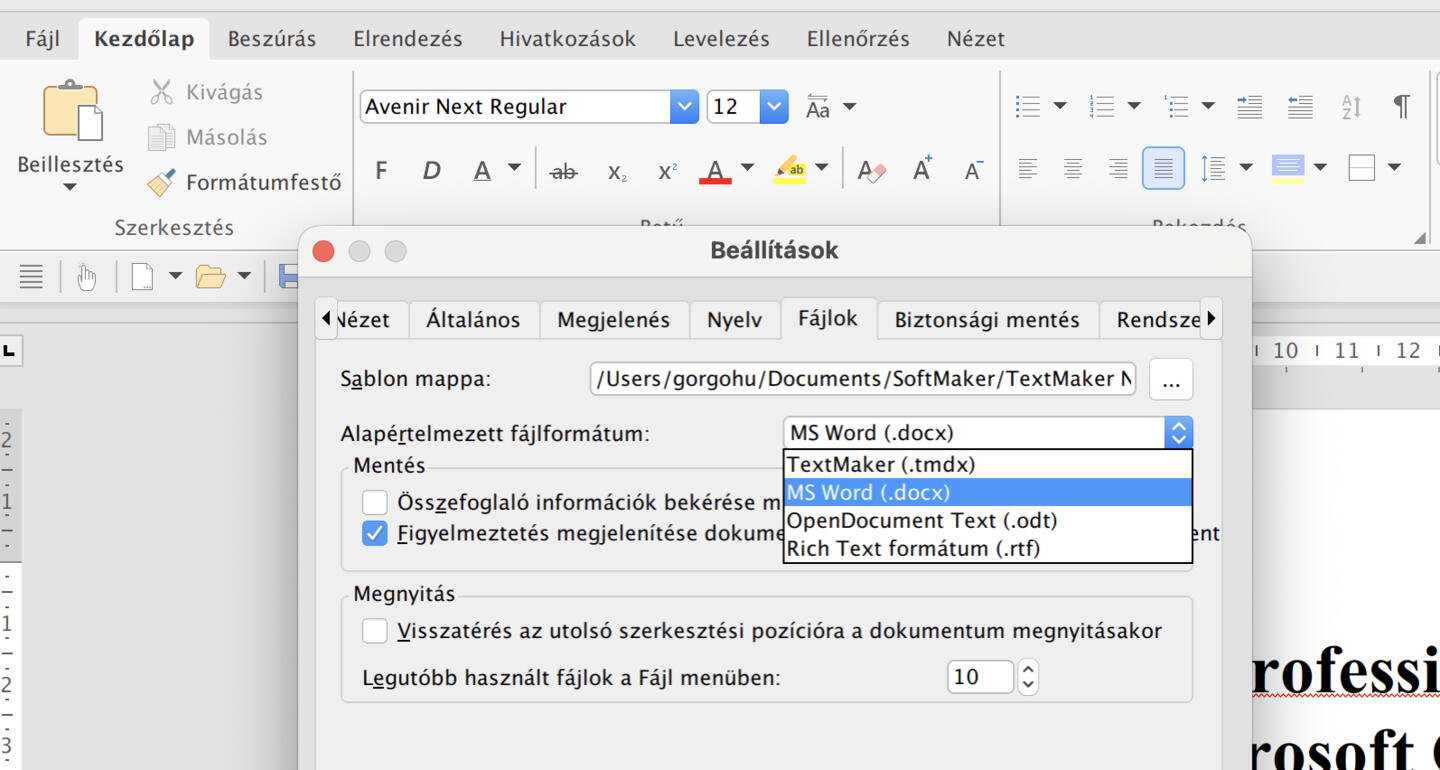Click the ... browse button for Sablon mappa
This screenshot has width=1440, height=770.
coord(1171,380)
